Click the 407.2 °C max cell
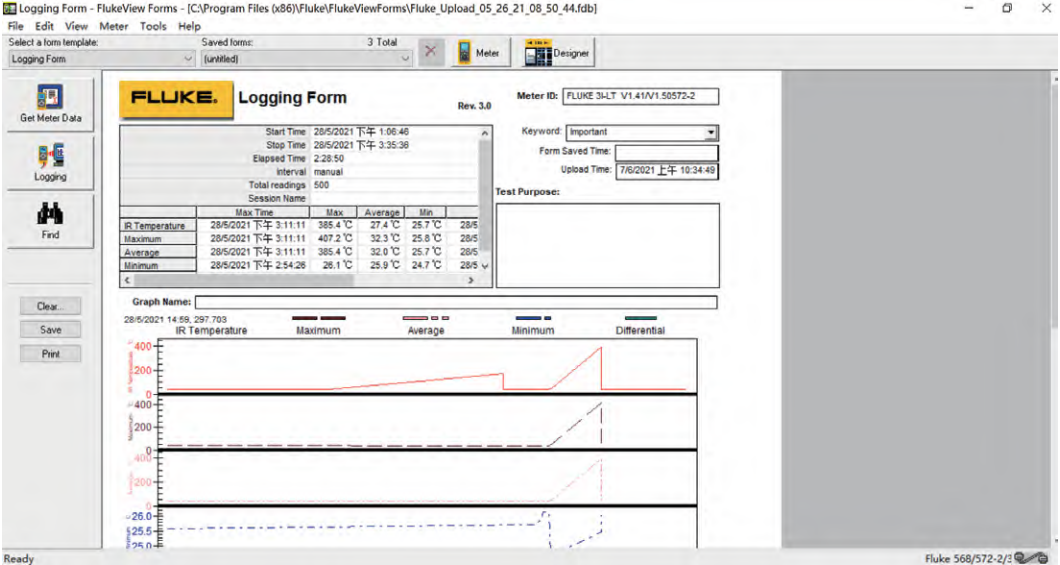Image resolution: width=1060 pixels, height=565 pixels. [x=335, y=239]
